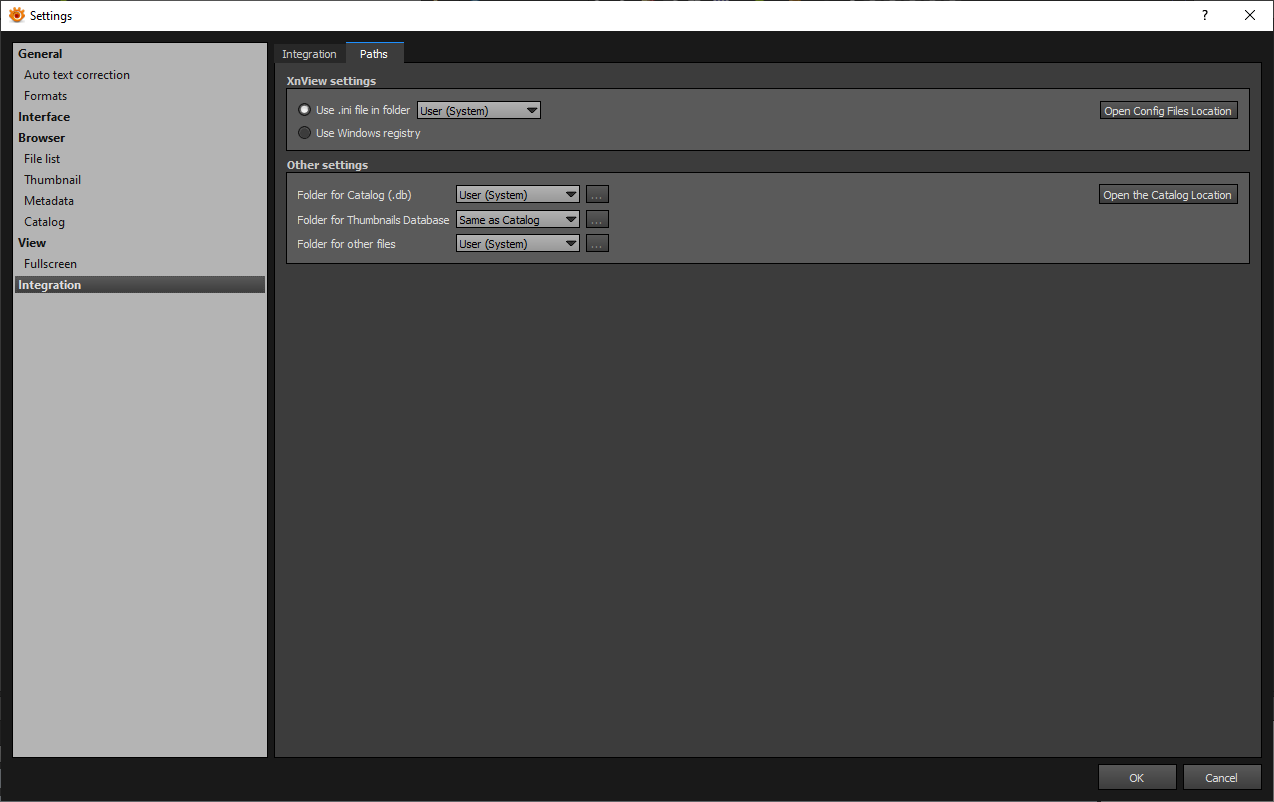Browse for other files folder ellipsis button

click(x=597, y=244)
